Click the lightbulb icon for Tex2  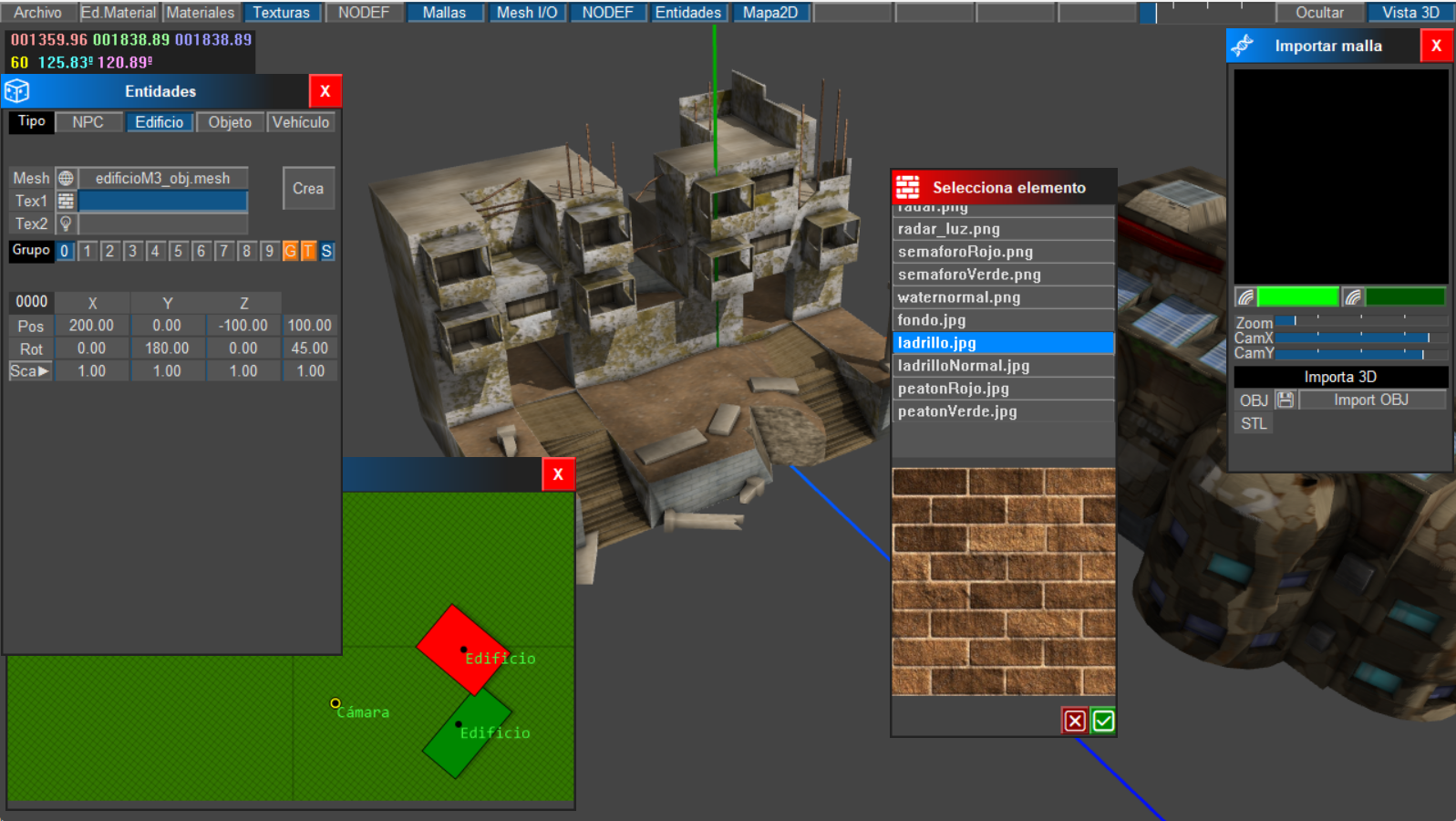click(66, 224)
